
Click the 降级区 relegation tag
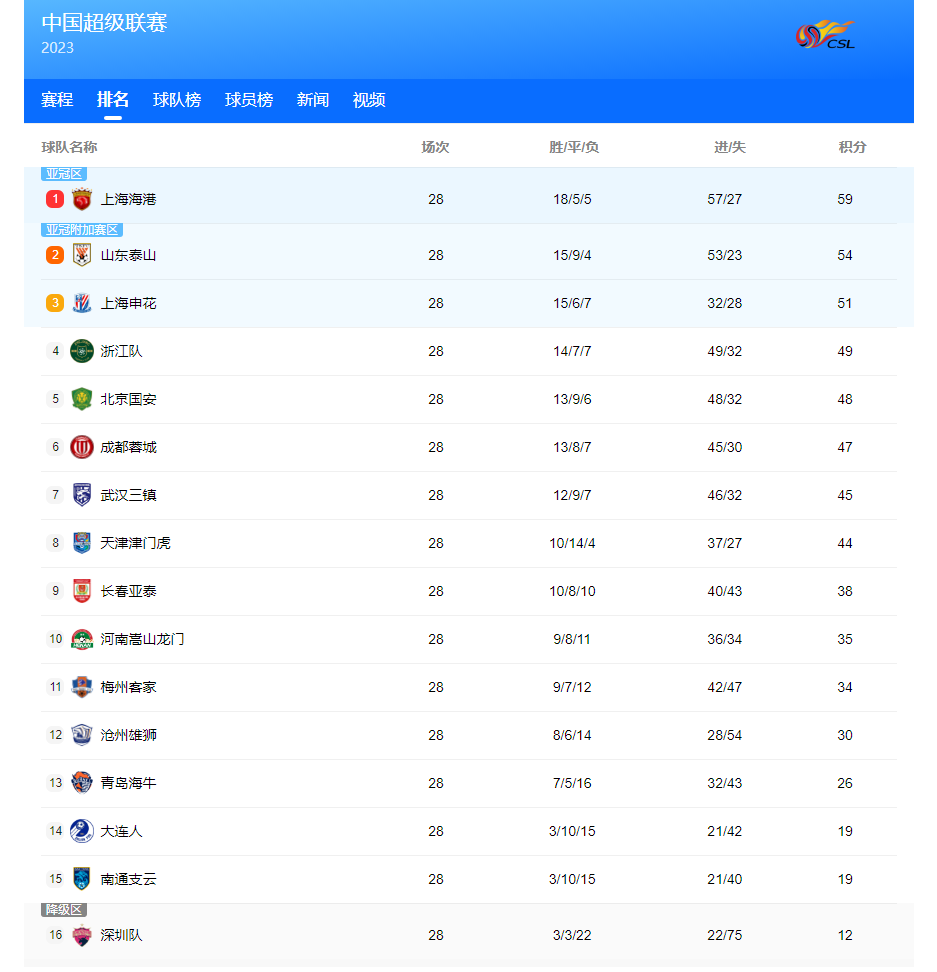click(x=64, y=909)
